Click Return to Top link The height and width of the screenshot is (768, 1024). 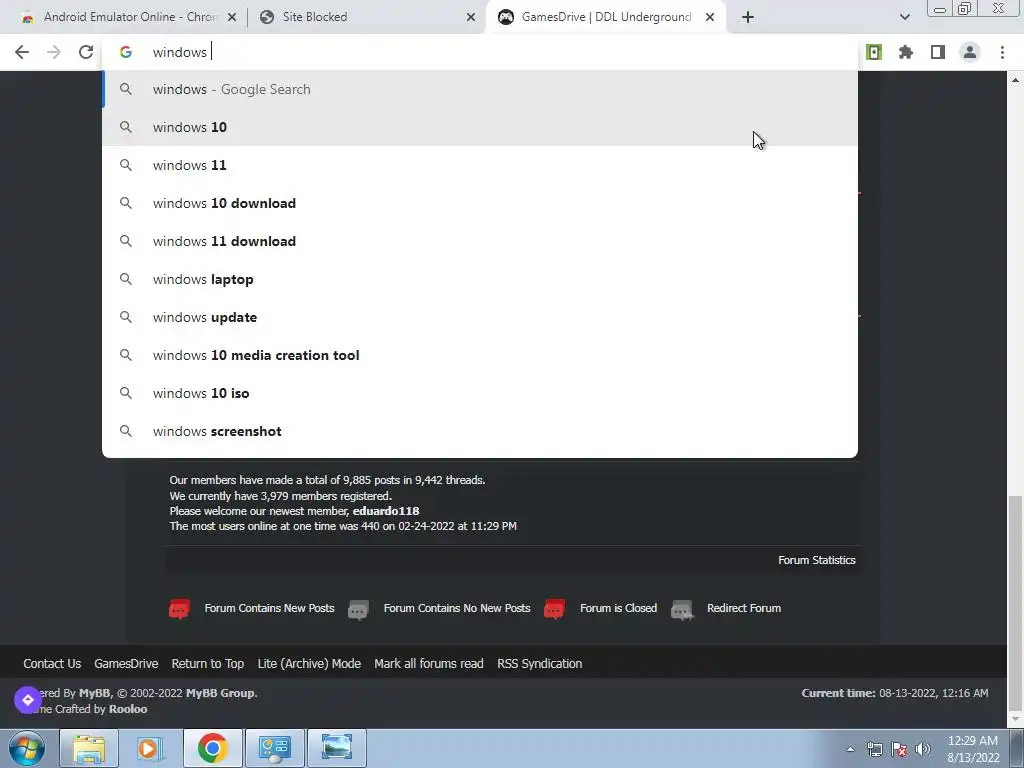(208, 664)
